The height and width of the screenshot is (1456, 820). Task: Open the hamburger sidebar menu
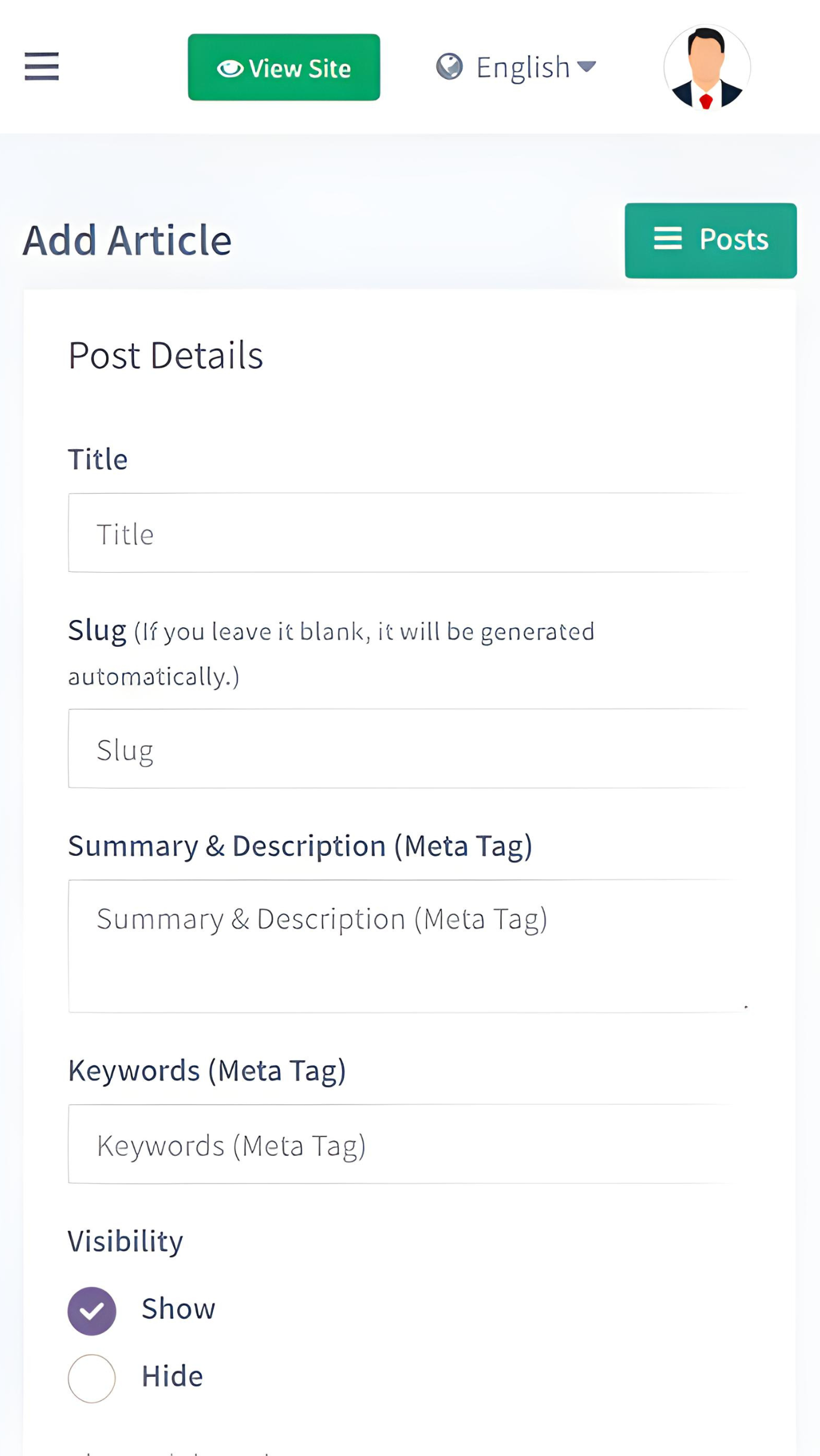tap(41, 66)
